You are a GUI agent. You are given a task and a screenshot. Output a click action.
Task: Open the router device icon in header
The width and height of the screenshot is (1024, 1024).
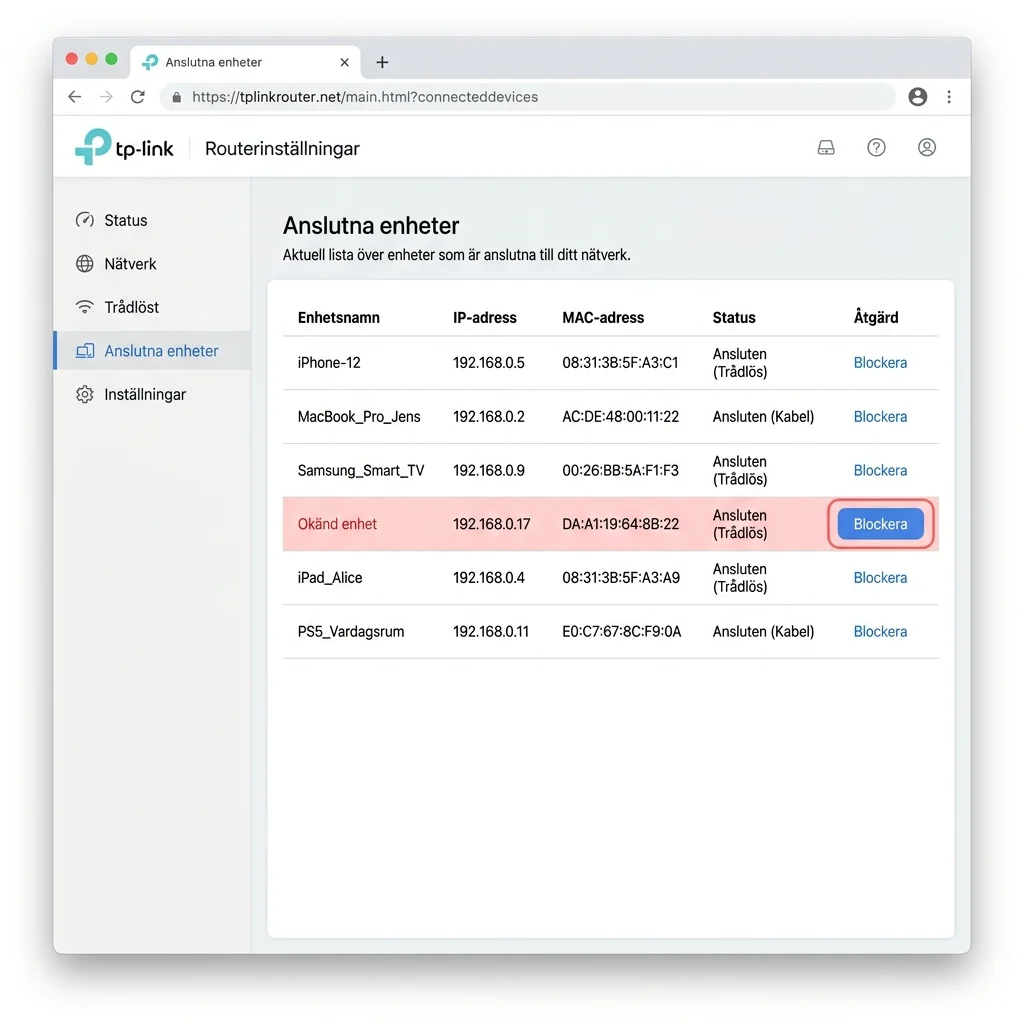tap(825, 148)
